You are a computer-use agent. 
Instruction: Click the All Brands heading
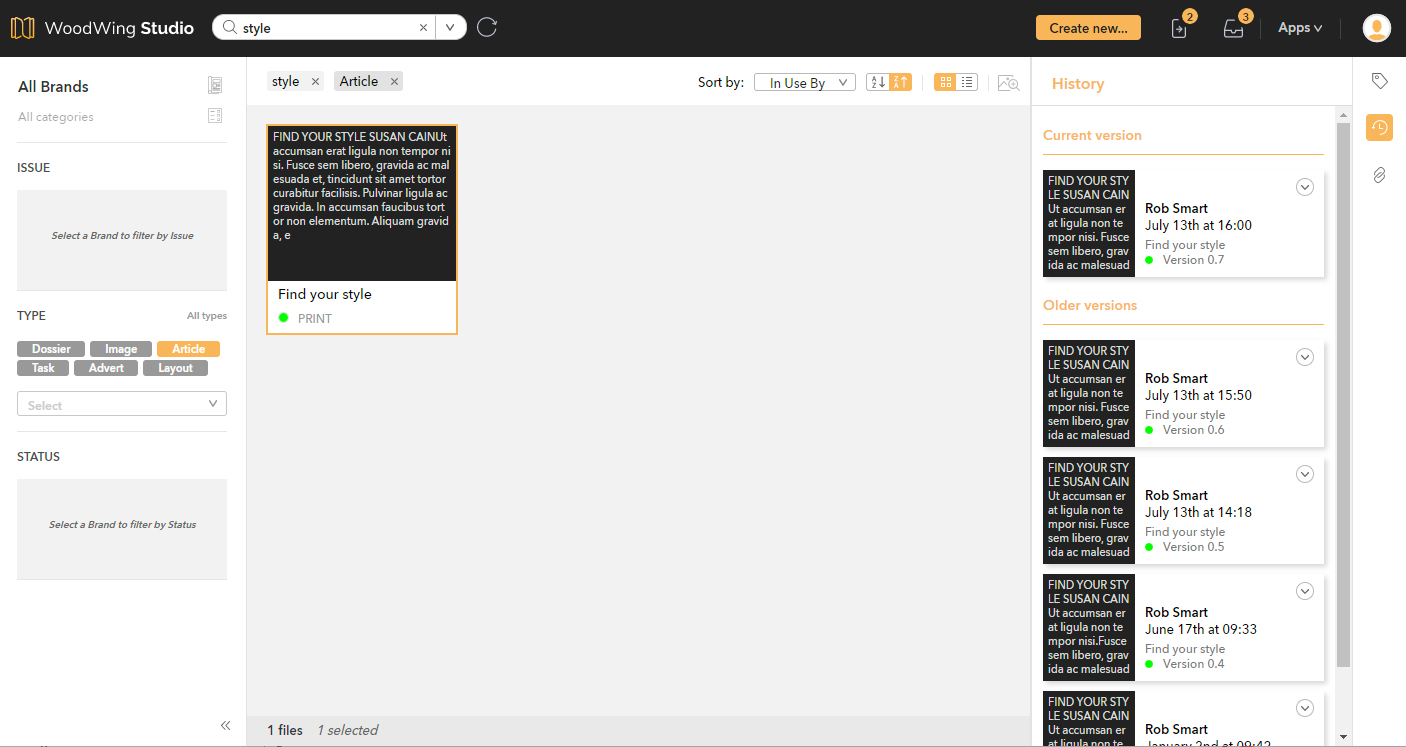[x=53, y=87]
